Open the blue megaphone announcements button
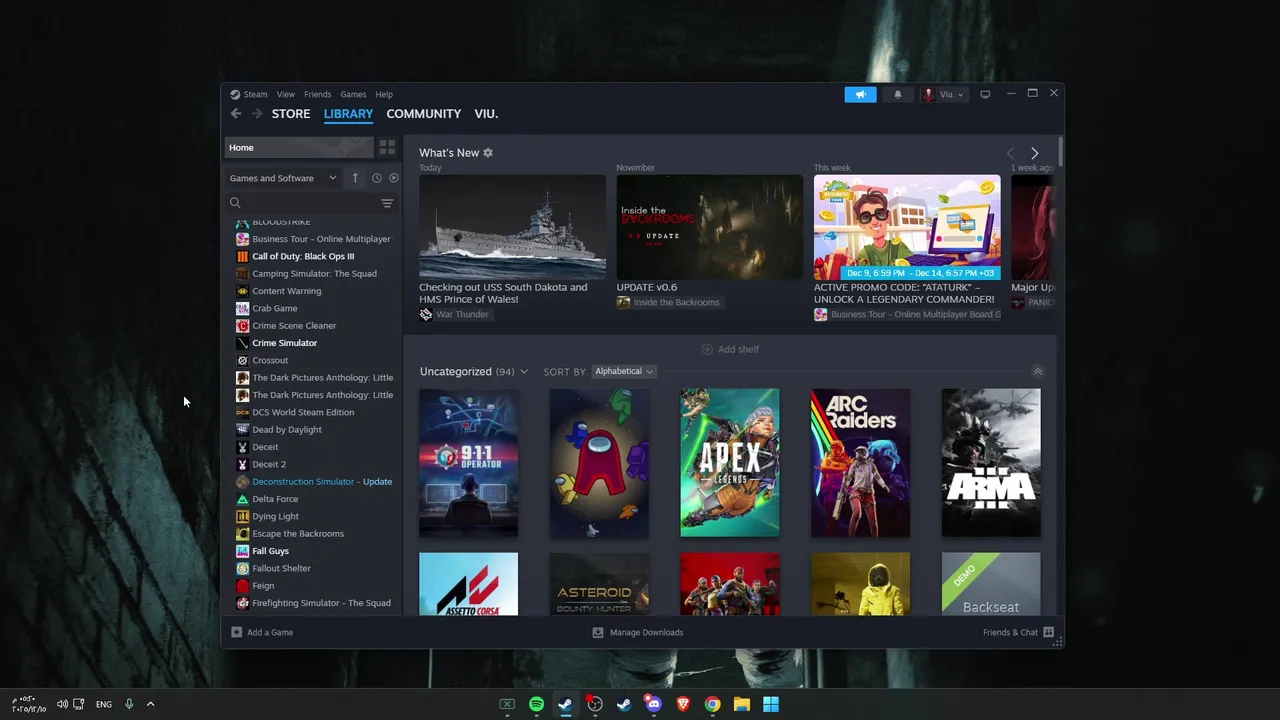1280x720 pixels. (860, 94)
